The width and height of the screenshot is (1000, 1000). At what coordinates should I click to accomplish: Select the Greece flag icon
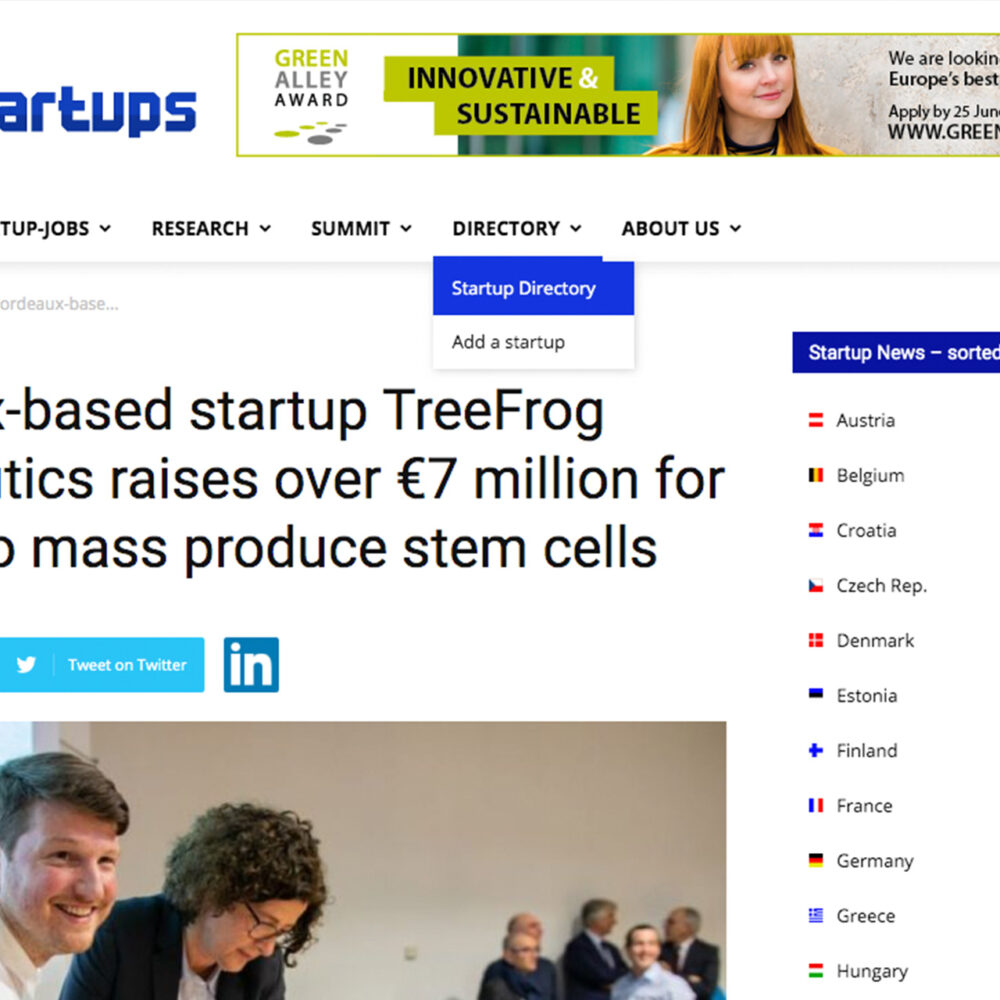tap(816, 915)
